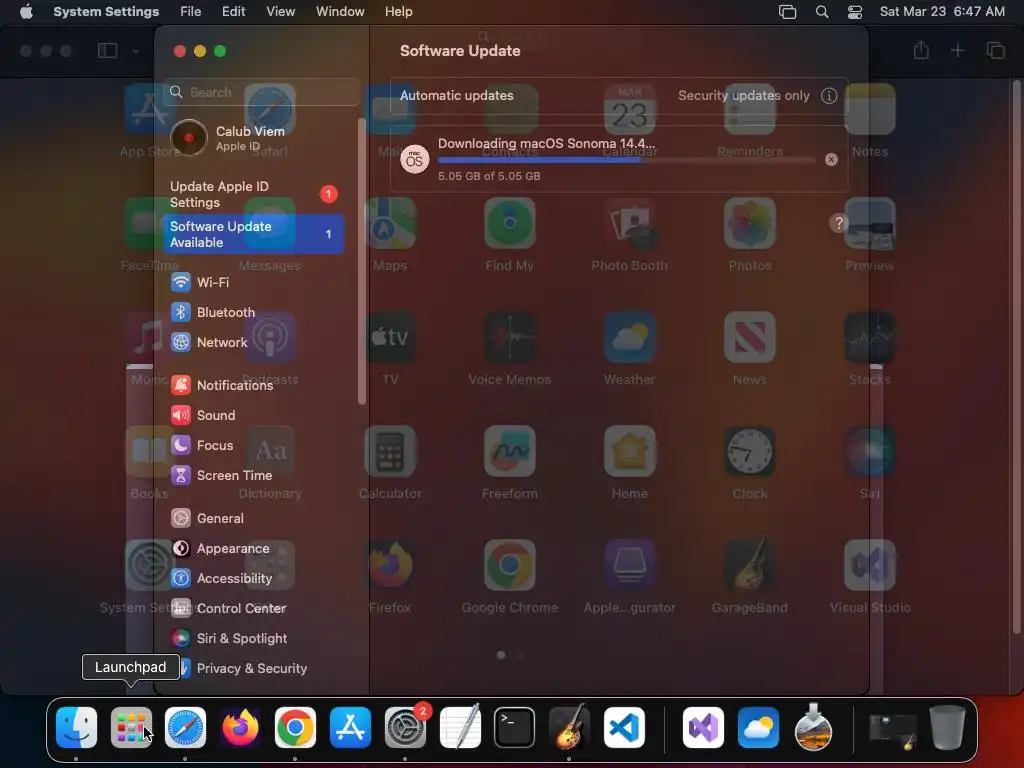Image resolution: width=1024 pixels, height=768 pixels.
Task: Open Accessibility settings
Action: (x=255, y=579)
